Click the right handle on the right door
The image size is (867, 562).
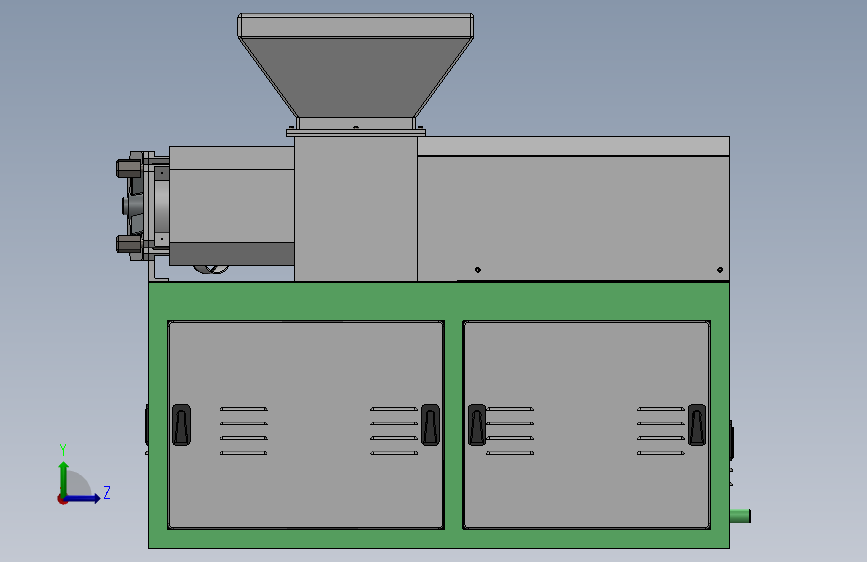pos(697,425)
